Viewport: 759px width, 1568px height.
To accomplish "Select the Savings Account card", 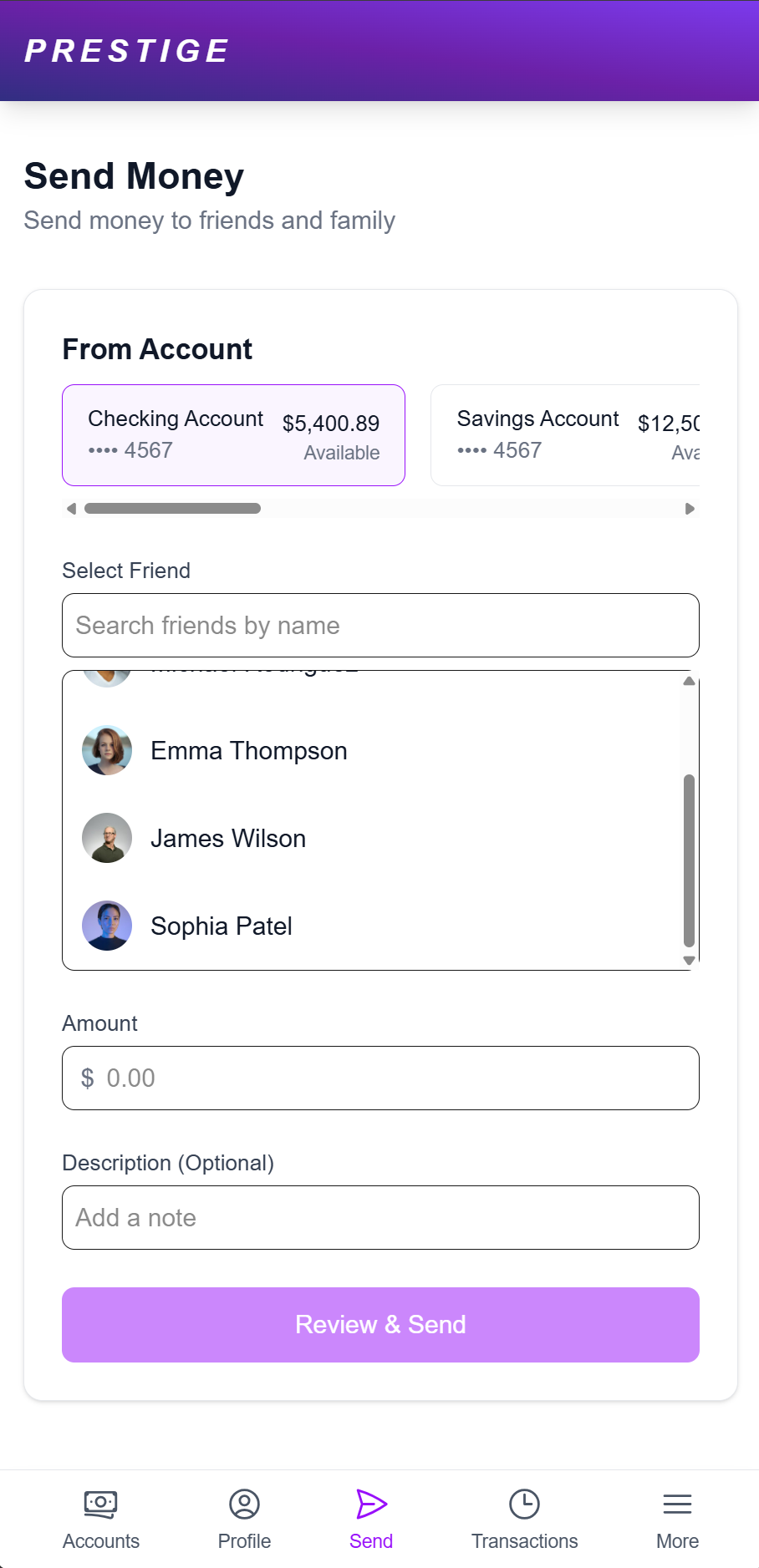I will [565, 435].
